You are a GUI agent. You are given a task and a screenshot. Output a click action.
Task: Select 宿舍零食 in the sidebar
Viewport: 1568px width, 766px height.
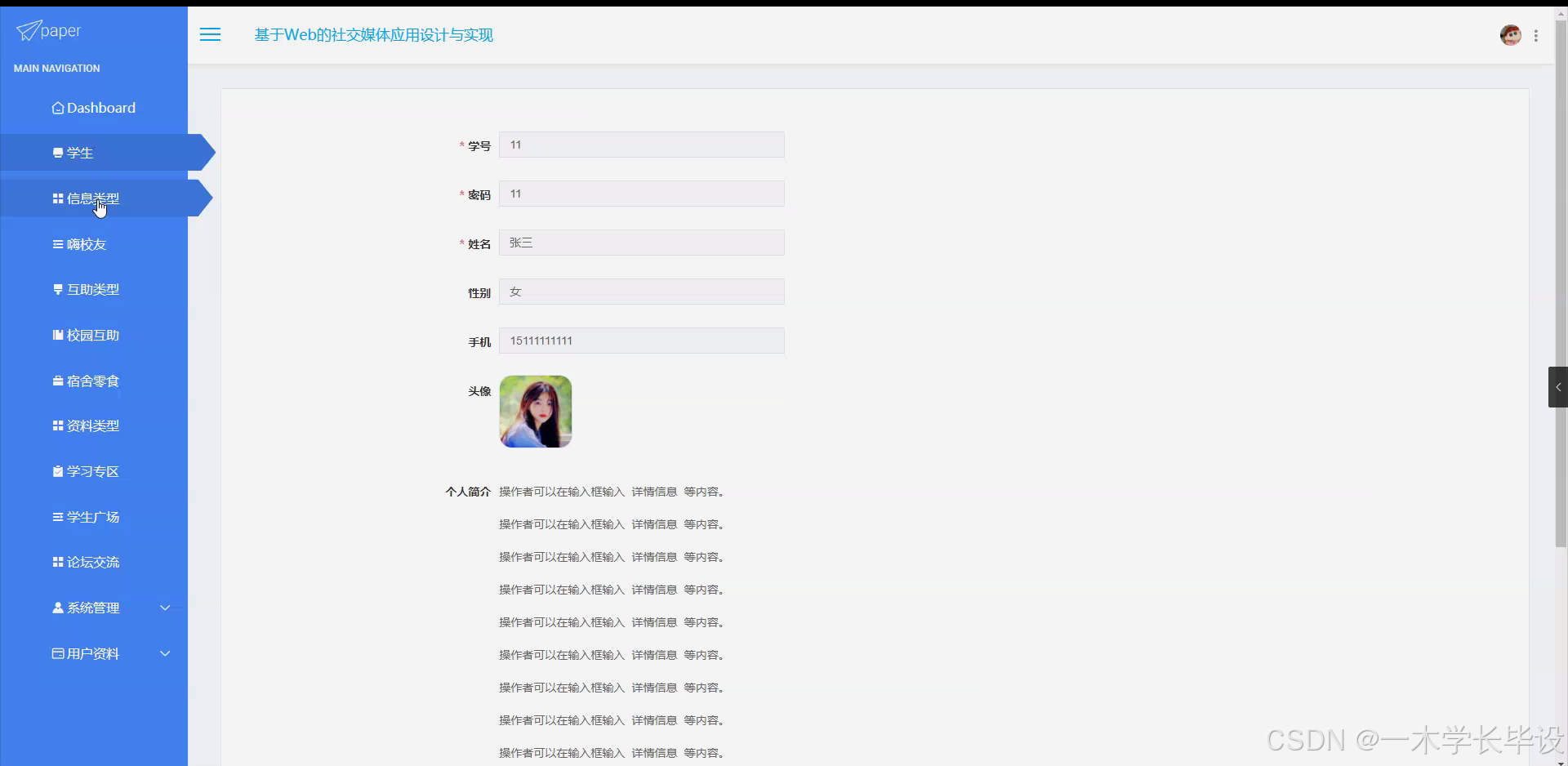[x=92, y=380]
